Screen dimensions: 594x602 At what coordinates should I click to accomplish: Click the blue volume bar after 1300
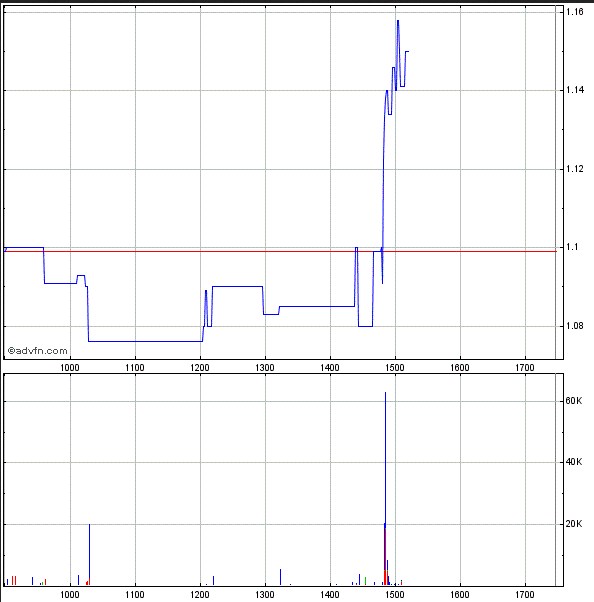(x=280, y=577)
